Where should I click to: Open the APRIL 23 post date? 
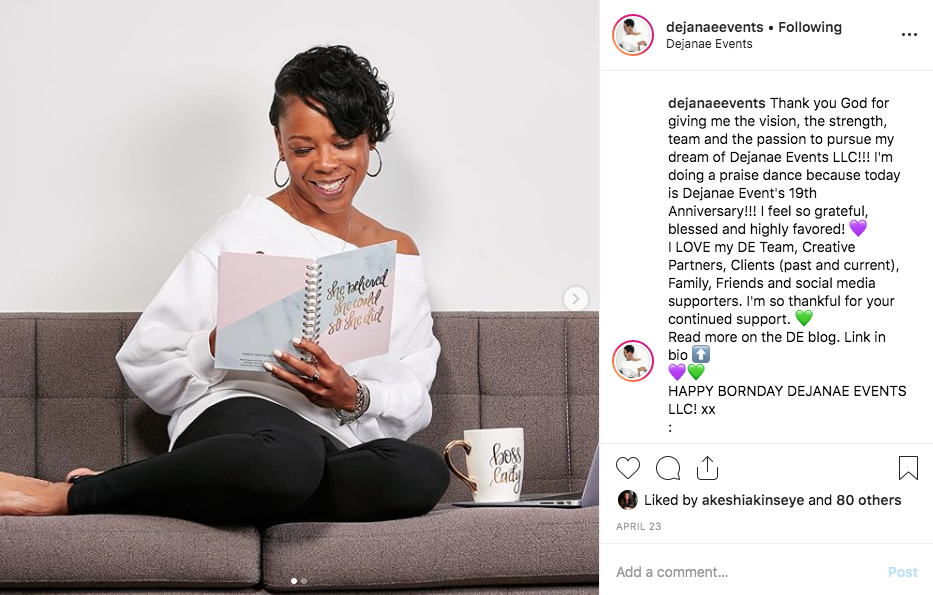[x=638, y=527]
